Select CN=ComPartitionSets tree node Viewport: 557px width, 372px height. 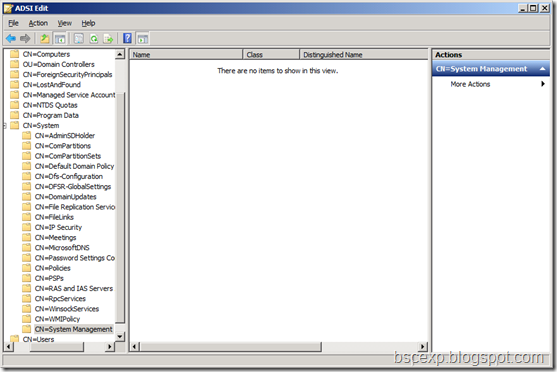68,156
